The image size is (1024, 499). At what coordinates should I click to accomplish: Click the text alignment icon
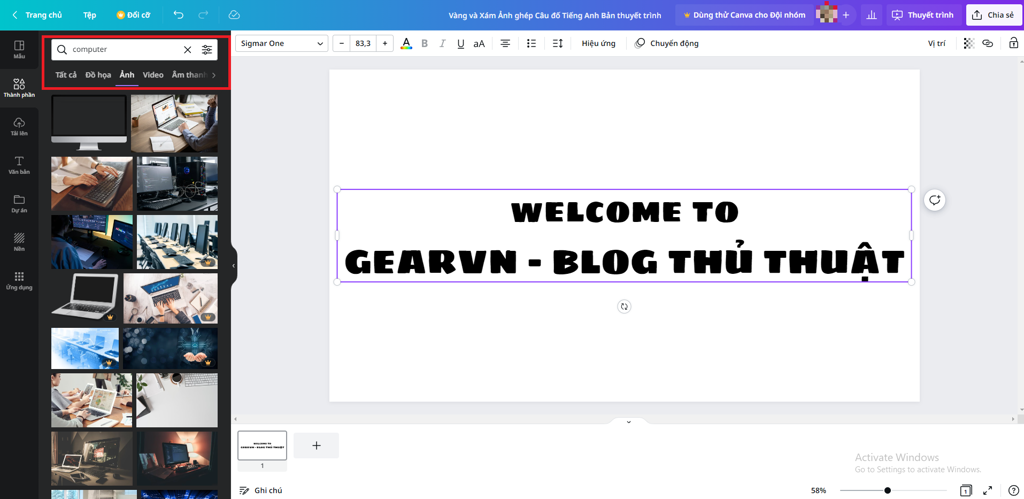[x=505, y=44]
